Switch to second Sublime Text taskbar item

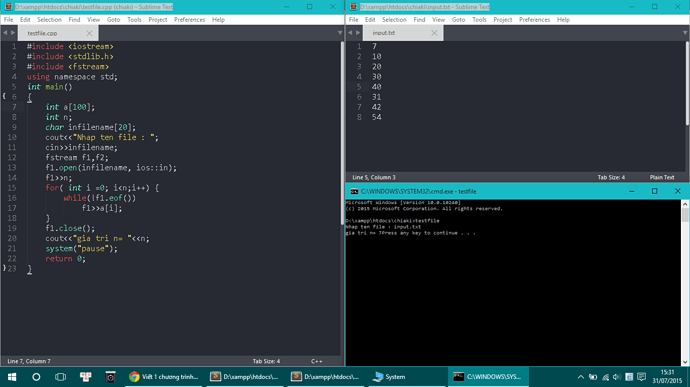(x=326, y=377)
